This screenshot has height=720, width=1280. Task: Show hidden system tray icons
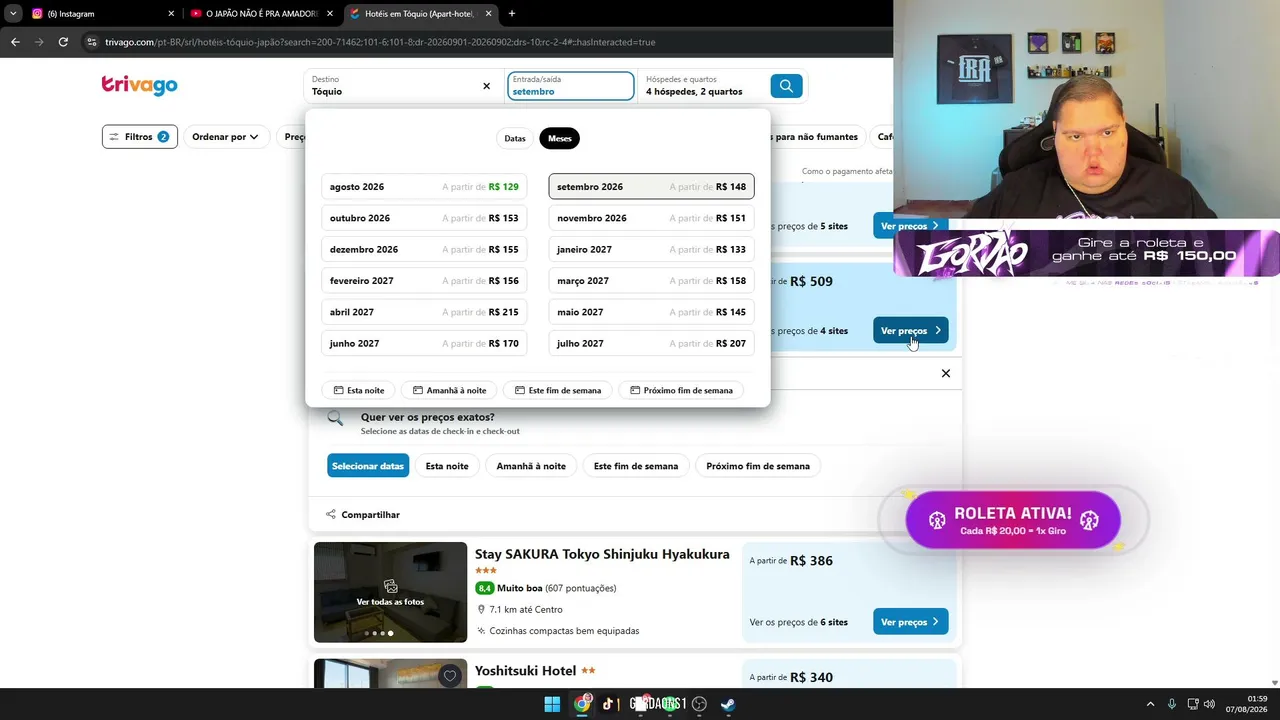1150,704
